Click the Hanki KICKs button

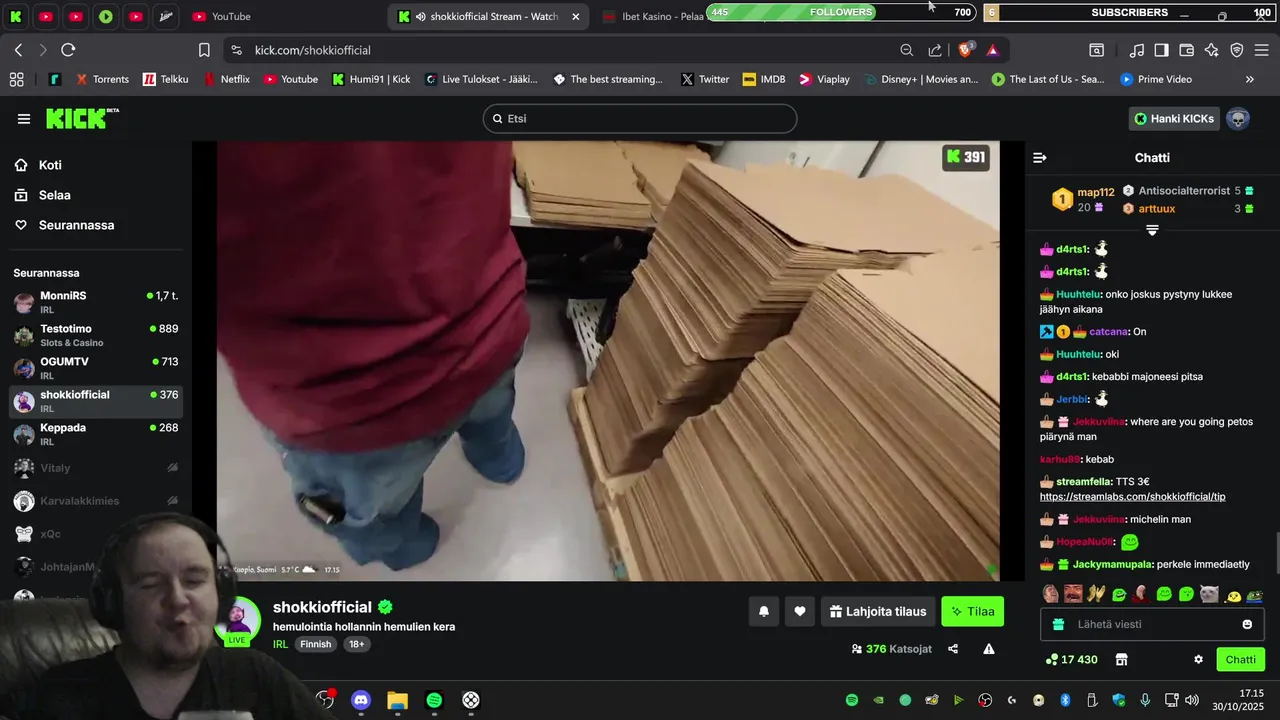[x=1174, y=119]
